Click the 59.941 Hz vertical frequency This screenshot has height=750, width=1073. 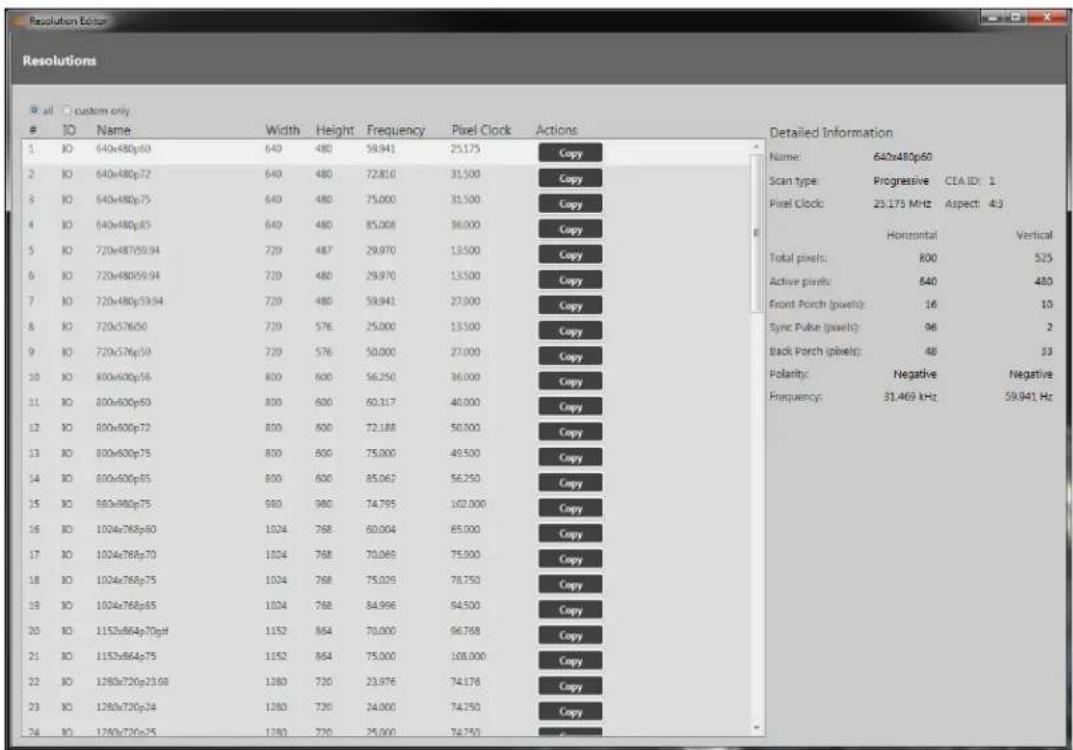tap(1029, 396)
